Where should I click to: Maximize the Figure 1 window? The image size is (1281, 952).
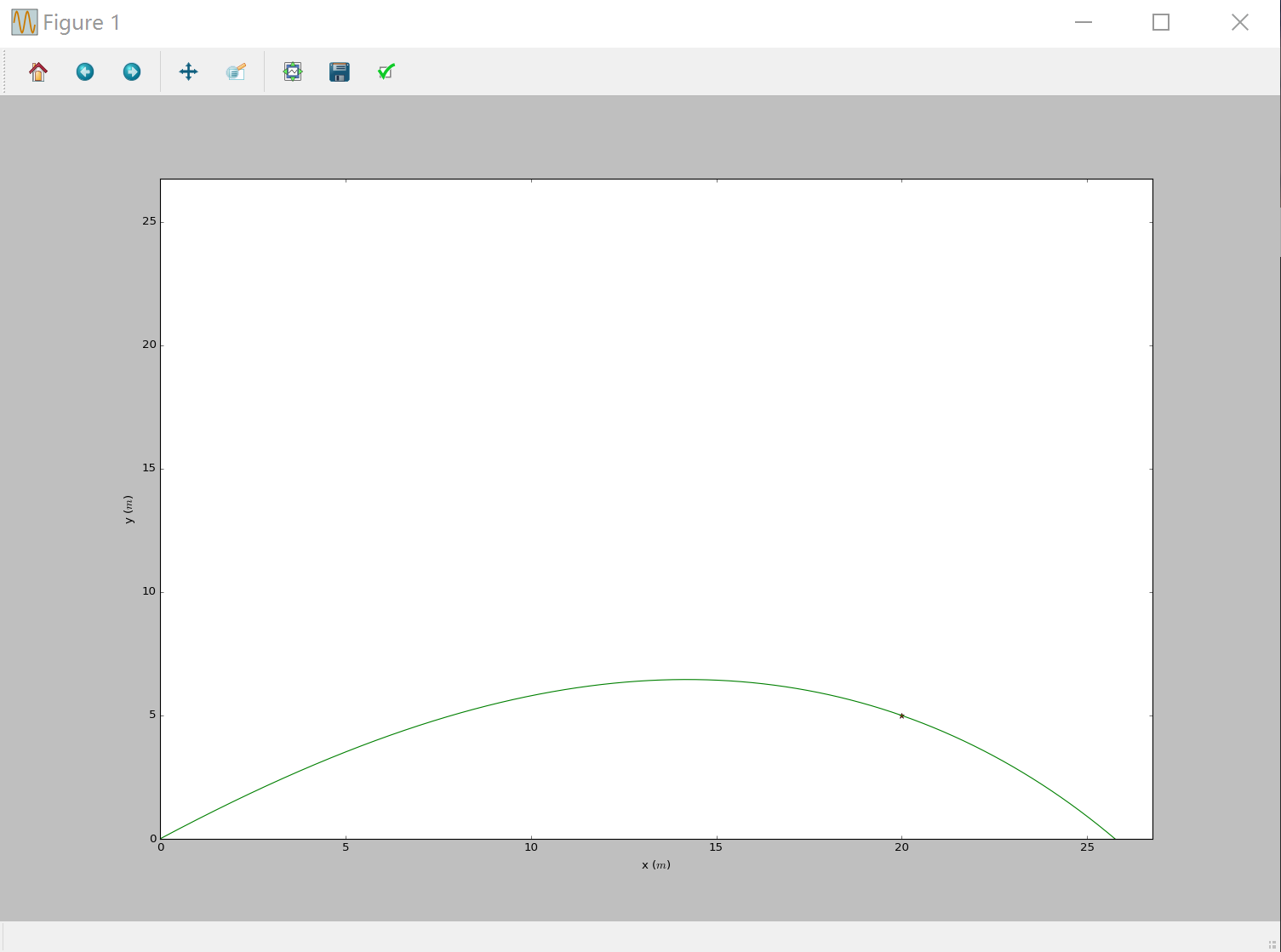1161,22
